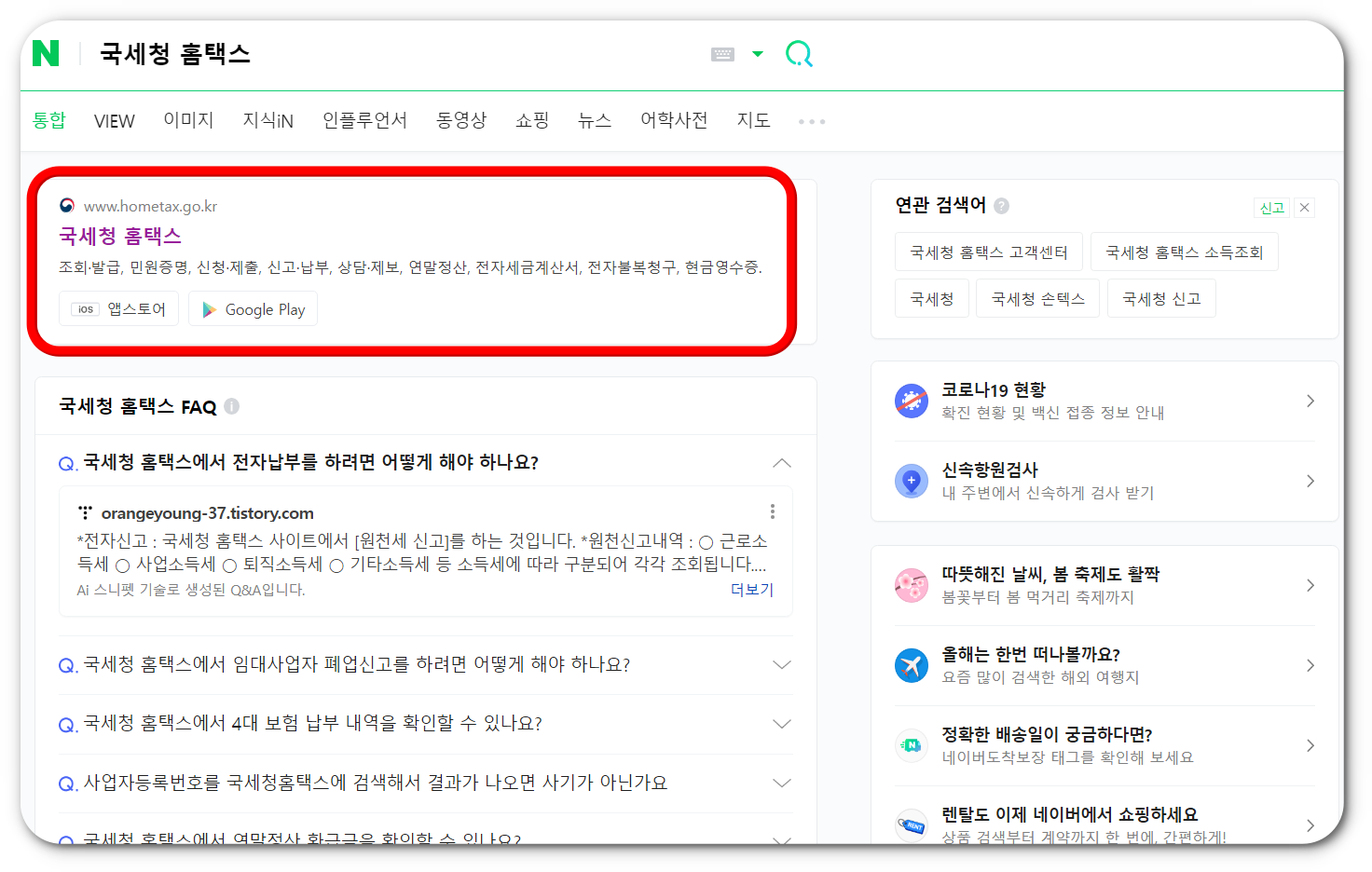
Task: Click the Hometax taegeuk favicon
Action: click(65, 206)
